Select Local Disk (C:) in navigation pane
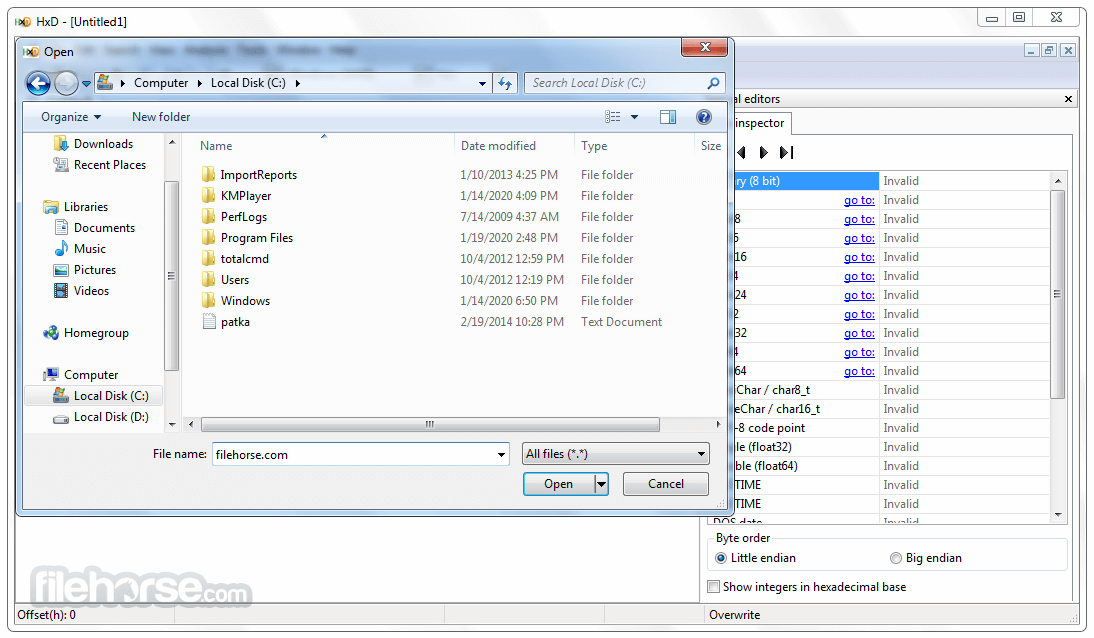Image resolution: width=1094 pixels, height=638 pixels. (x=110, y=396)
